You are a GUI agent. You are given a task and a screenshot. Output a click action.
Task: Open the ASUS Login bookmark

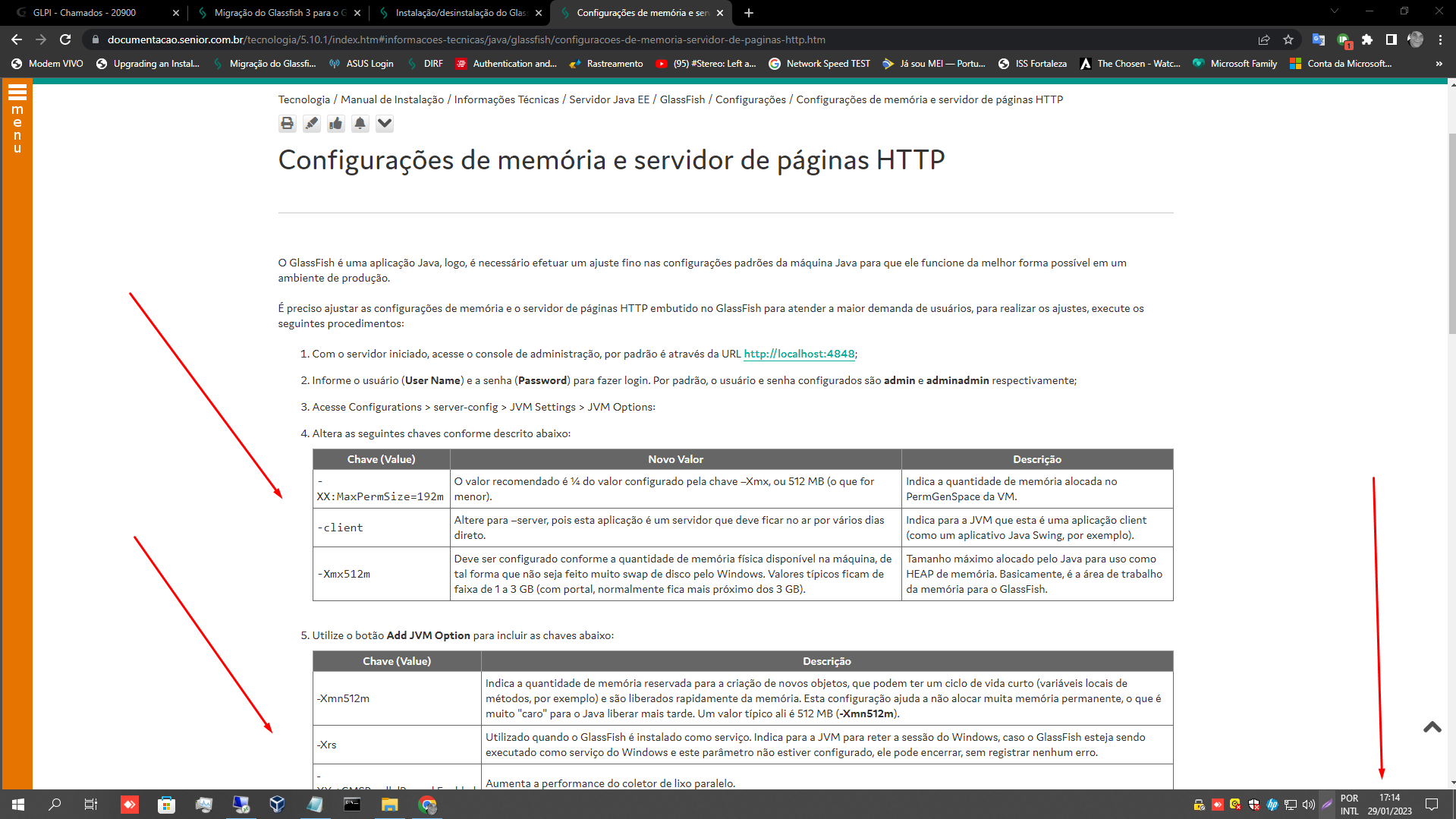pos(361,64)
